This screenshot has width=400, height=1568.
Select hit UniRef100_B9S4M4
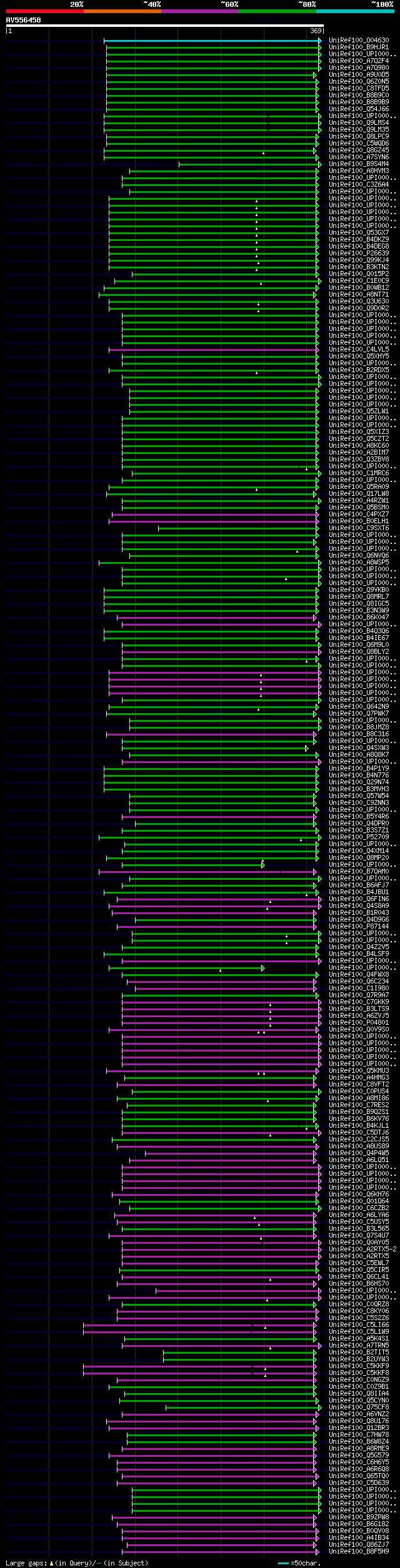tap(359, 164)
